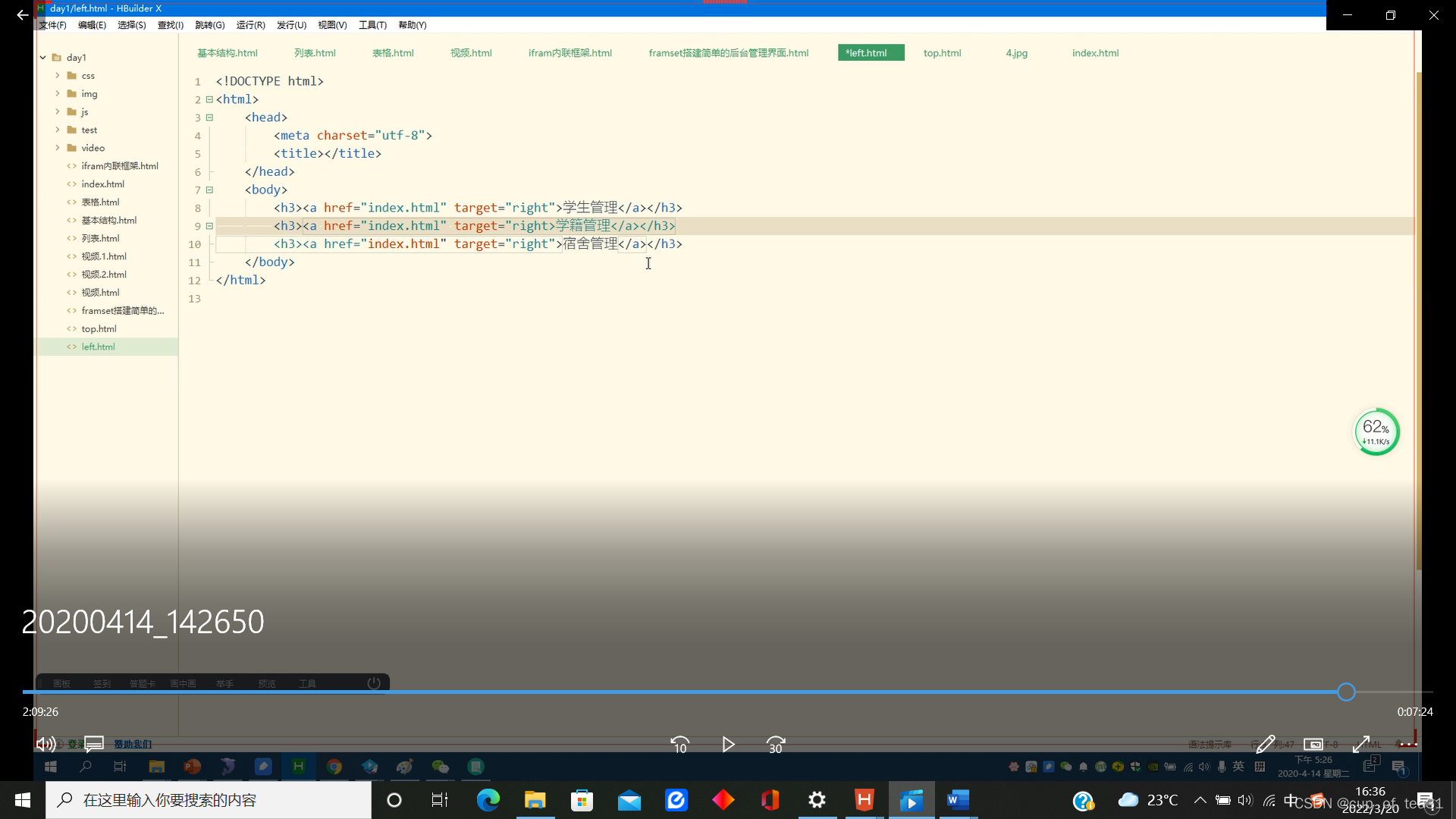Open the taskbar volume control
Image resolution: width=1456 pixels, height=819 pixels.
coord(1245,800)
